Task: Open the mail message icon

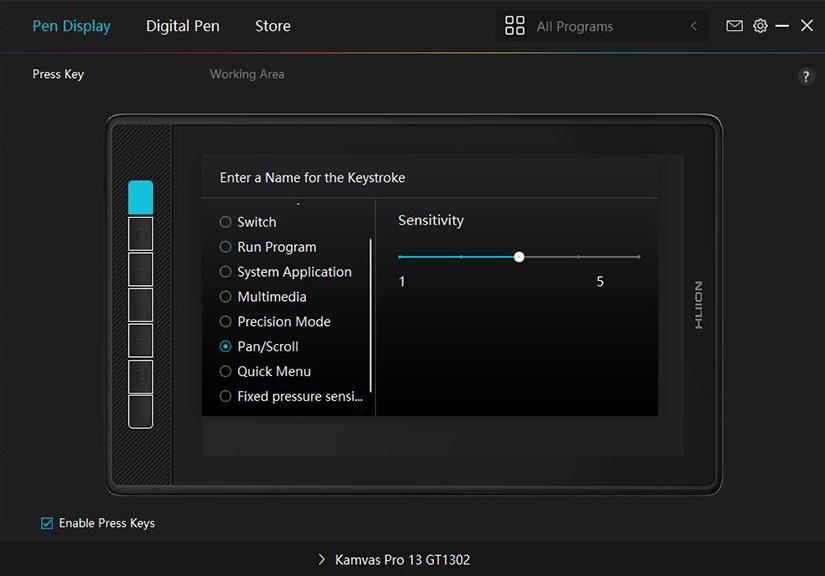Action: pos(734,26)
